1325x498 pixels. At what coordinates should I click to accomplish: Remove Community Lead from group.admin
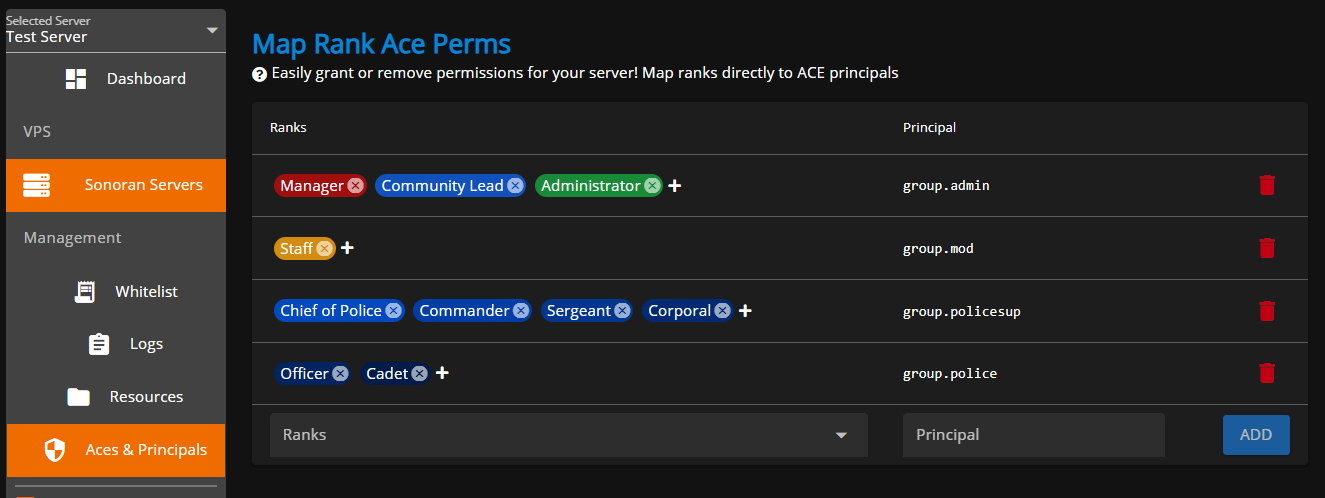pyautogui.click(x=515, y=186)
